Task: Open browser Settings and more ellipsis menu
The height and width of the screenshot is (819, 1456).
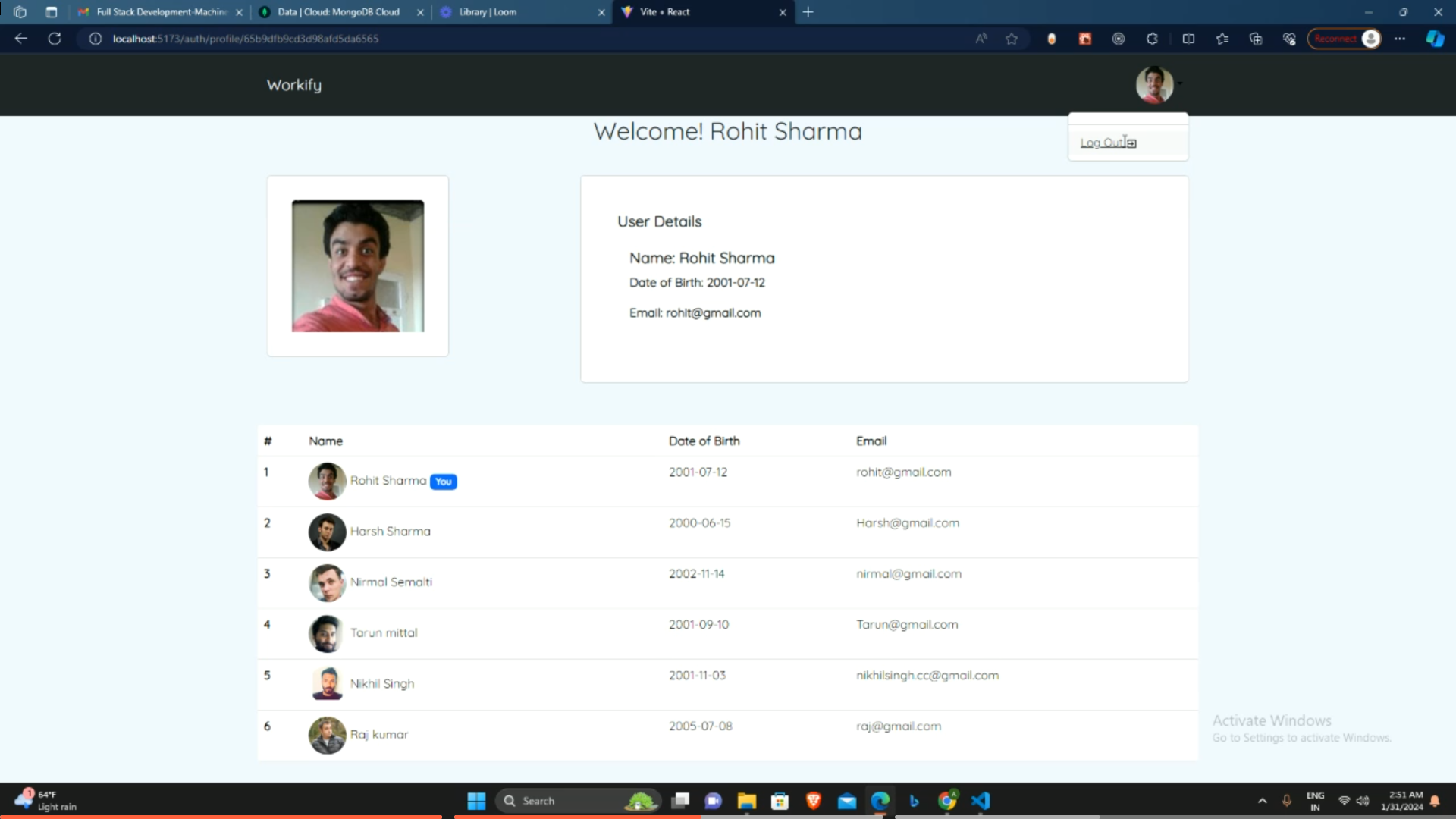Action: point(1400,39)
